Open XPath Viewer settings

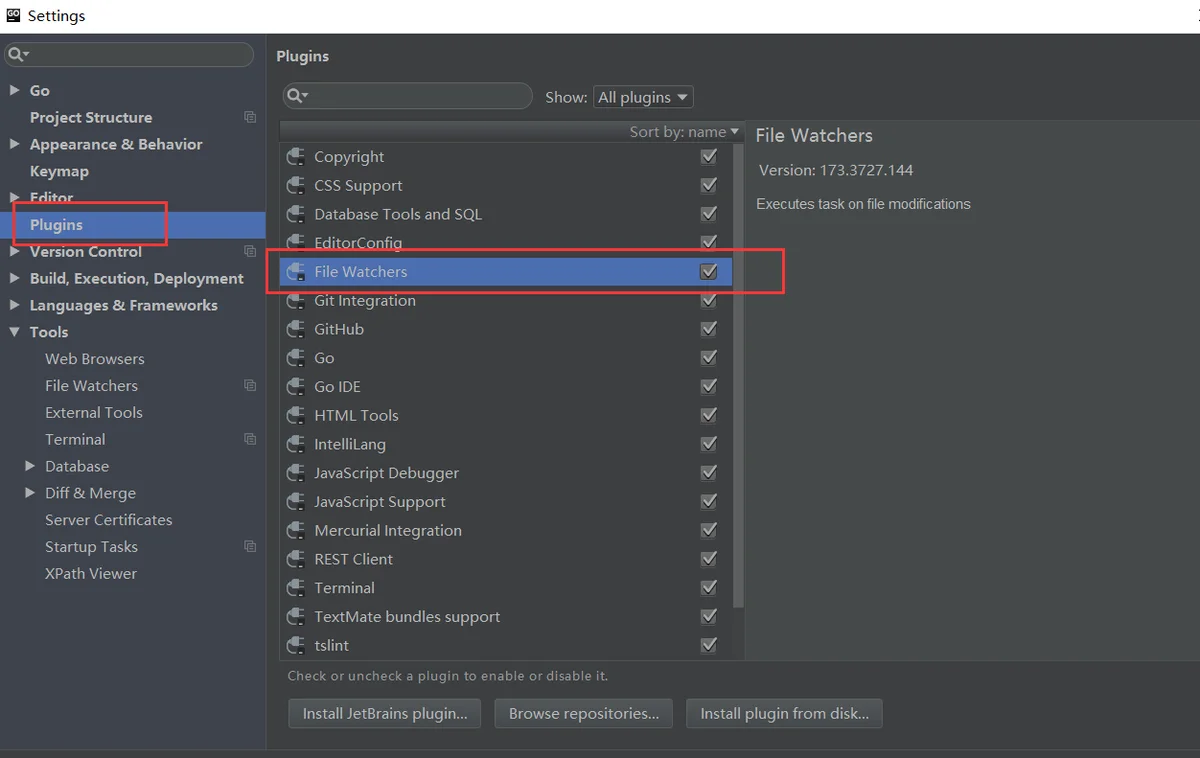tap(90, 574)
